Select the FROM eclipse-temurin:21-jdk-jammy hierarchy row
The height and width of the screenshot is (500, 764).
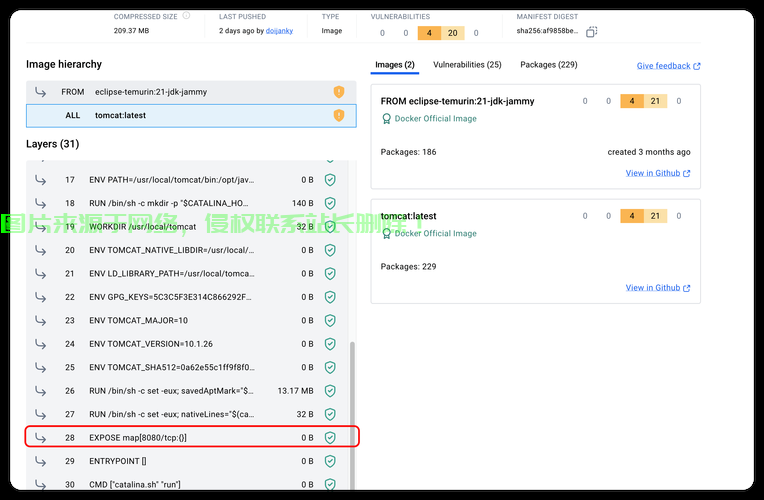(x=191, y=92)
